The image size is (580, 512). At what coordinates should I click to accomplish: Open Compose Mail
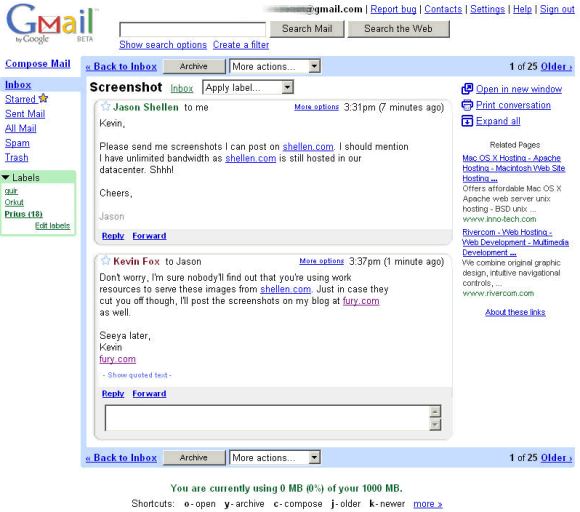coord(38,64)
